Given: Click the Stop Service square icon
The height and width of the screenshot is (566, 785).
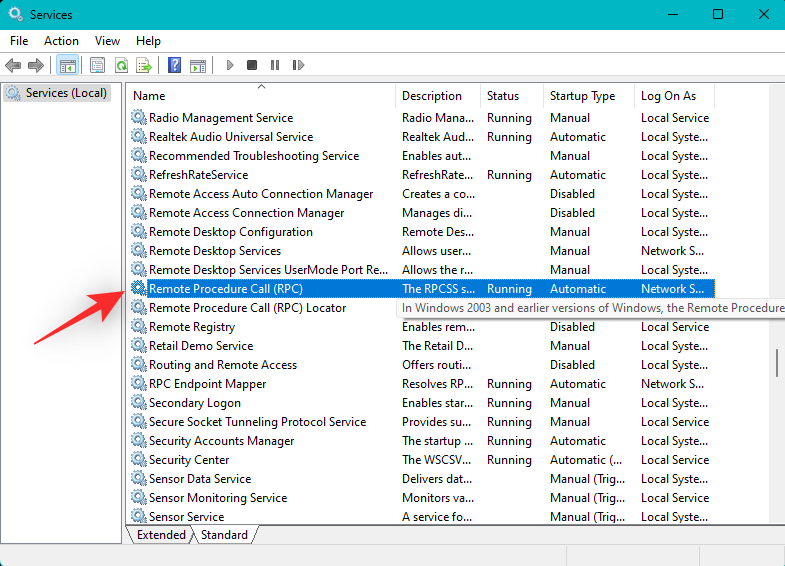Looking at the screenshot, I should coord(252,66).
